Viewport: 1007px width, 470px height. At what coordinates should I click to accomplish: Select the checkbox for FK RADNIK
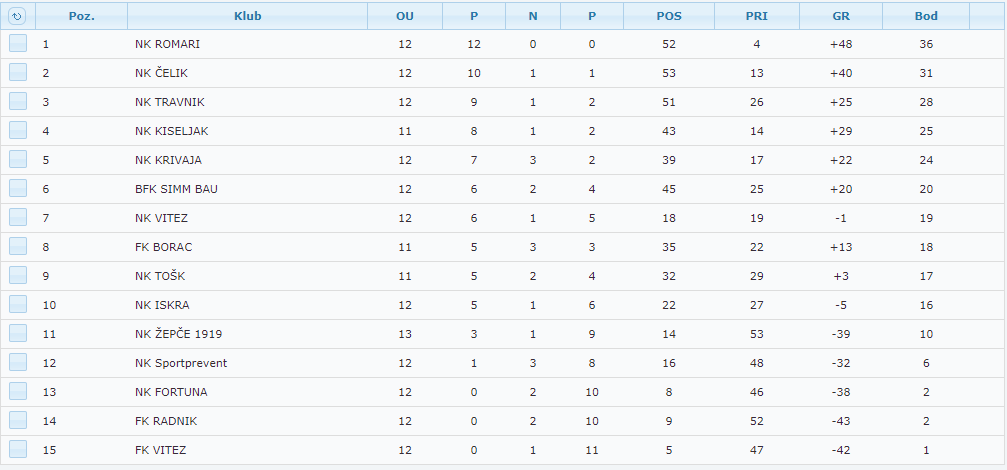coord(18,421)
